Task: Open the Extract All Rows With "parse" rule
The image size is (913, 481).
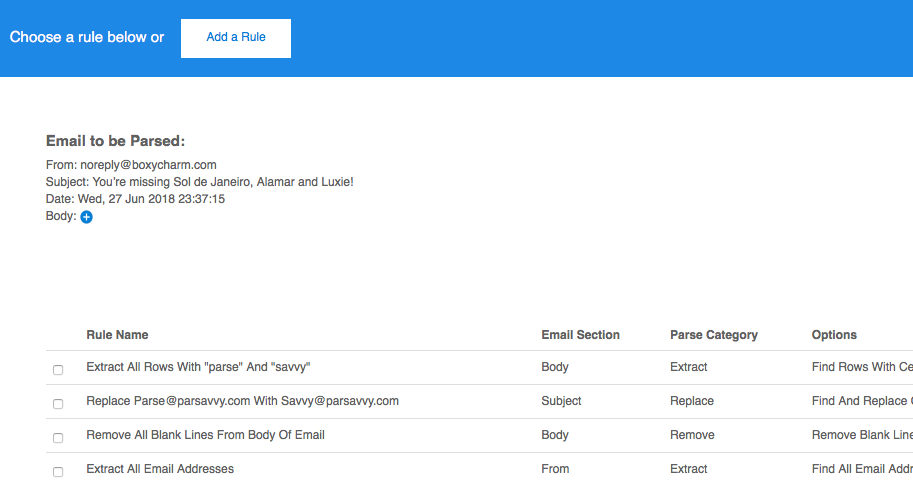Action: (198, 368)
